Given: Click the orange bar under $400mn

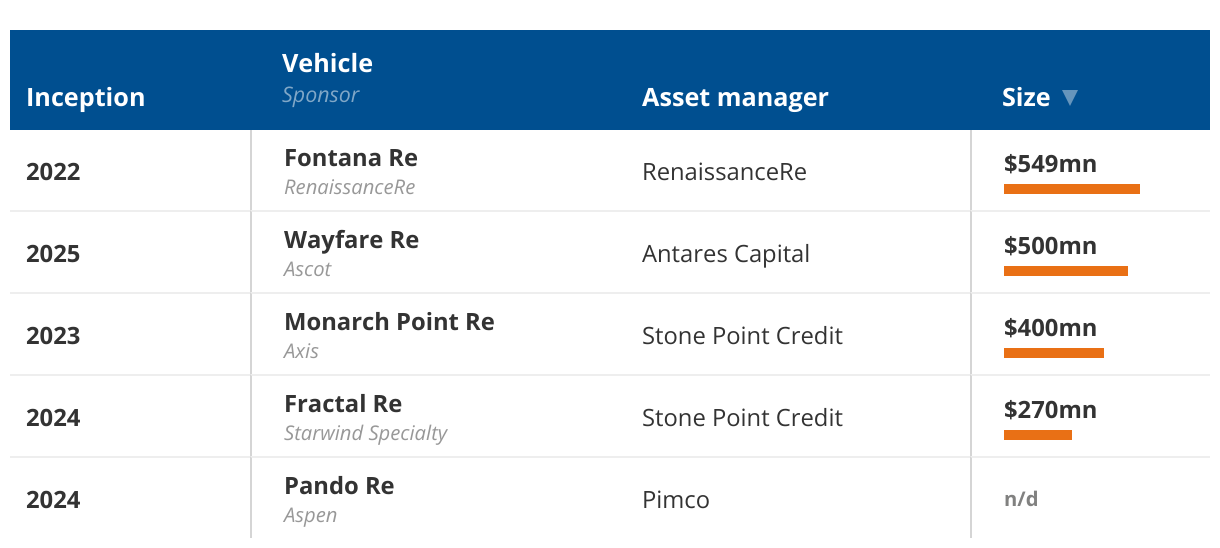Looking at the screenshot, I should [x=1054, y=353].
